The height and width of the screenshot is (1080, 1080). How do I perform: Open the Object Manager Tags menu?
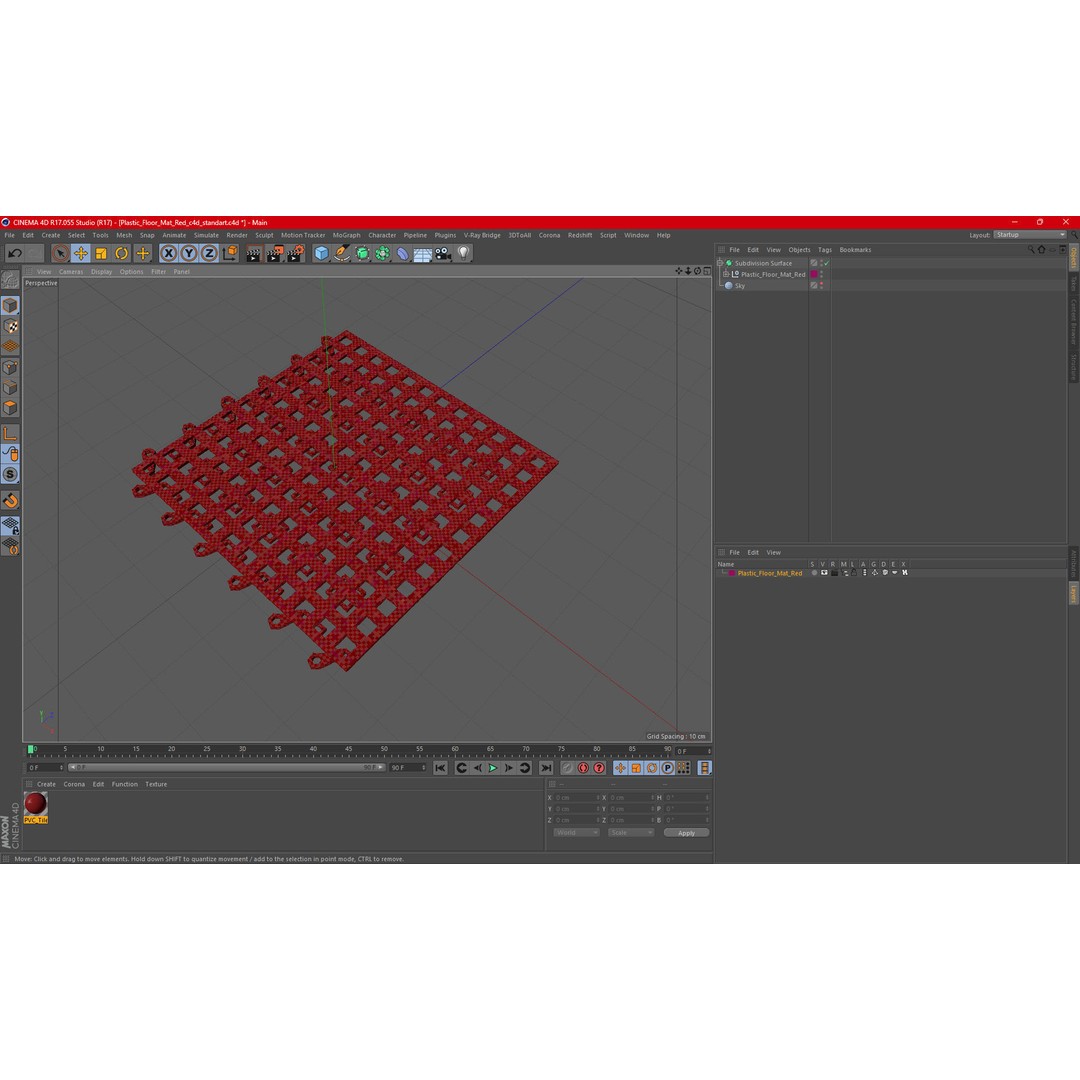coord(824,250)
